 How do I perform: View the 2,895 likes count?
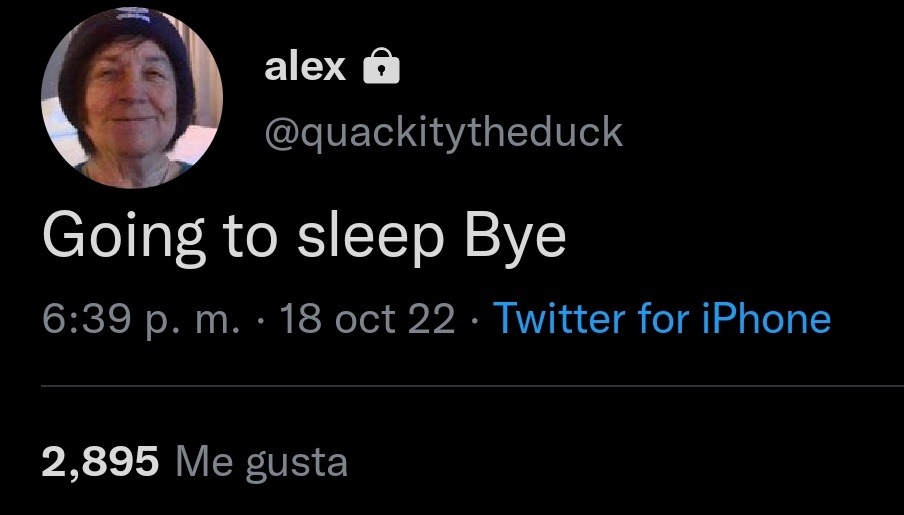pyautogui.click(x=100, y=462)
